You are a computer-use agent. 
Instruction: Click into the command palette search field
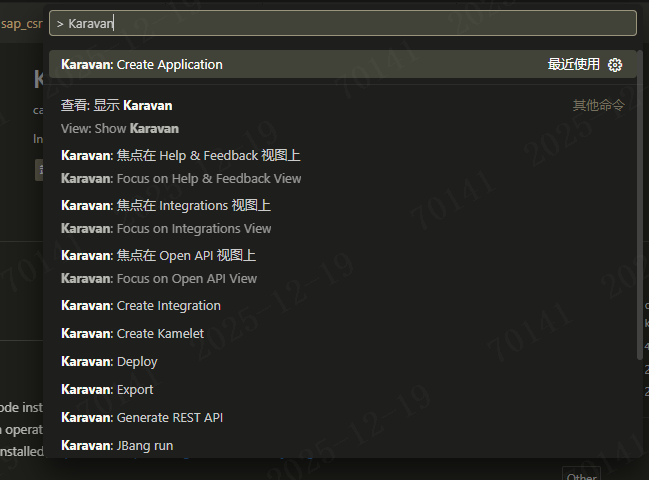click(x=340, y=22)
